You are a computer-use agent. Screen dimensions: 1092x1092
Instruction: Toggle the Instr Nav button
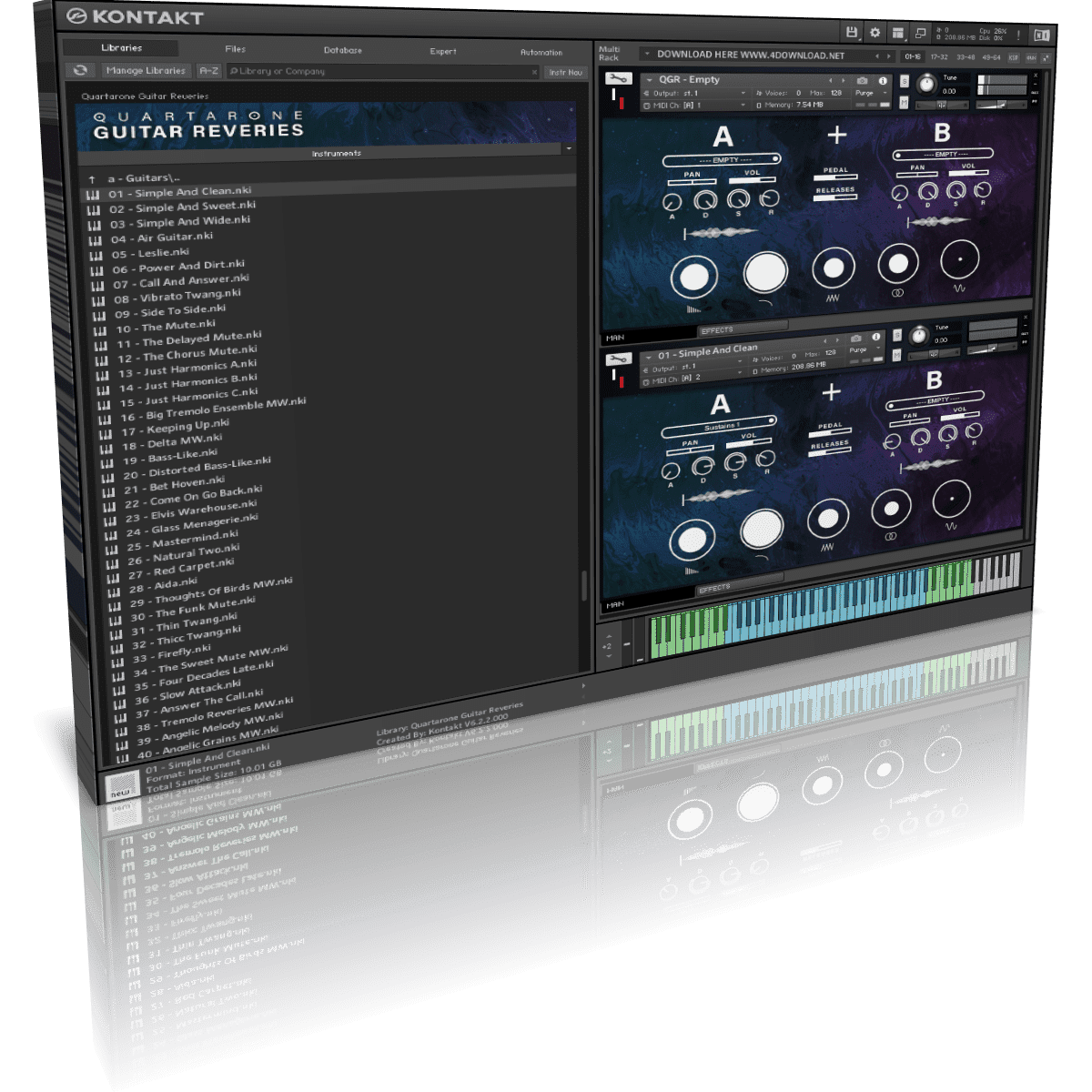pyautogui.click(x=565, y=73)
